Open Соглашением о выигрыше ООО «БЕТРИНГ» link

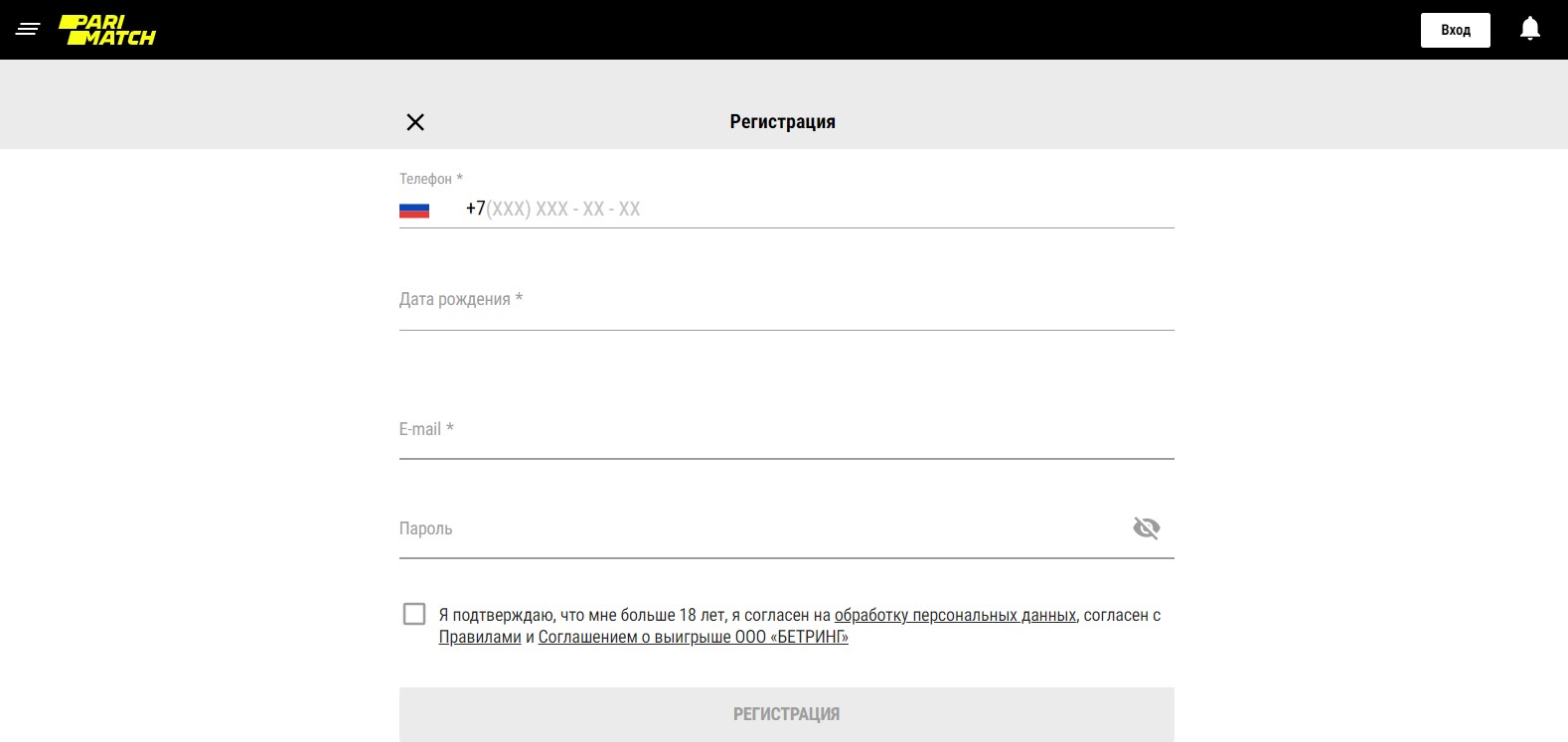coord(694,637)
